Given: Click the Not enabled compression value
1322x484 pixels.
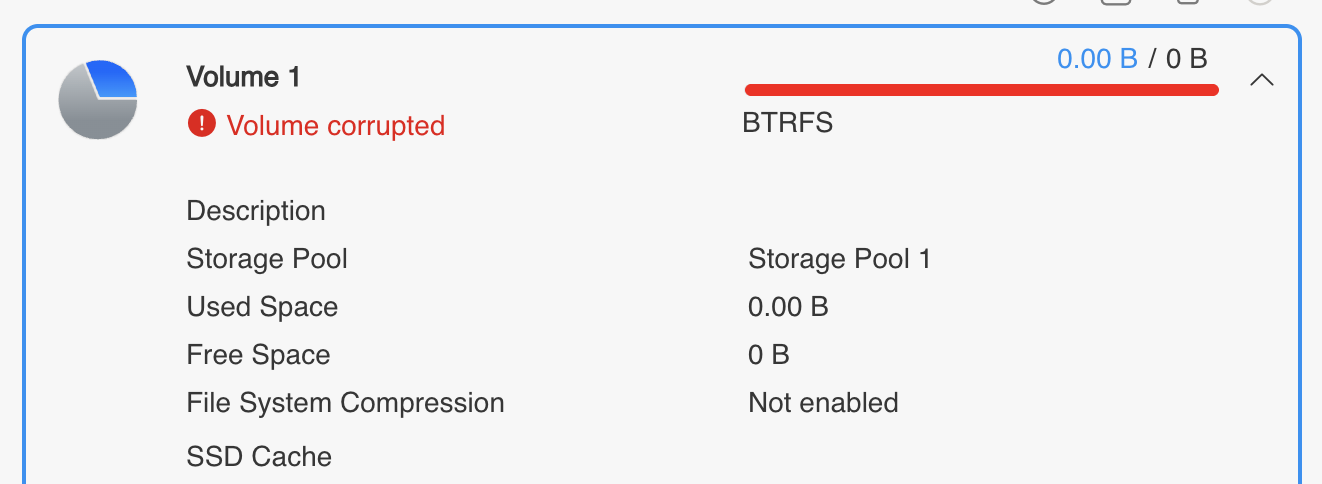Looking at the screenshot, I should [x=823, y=403].
